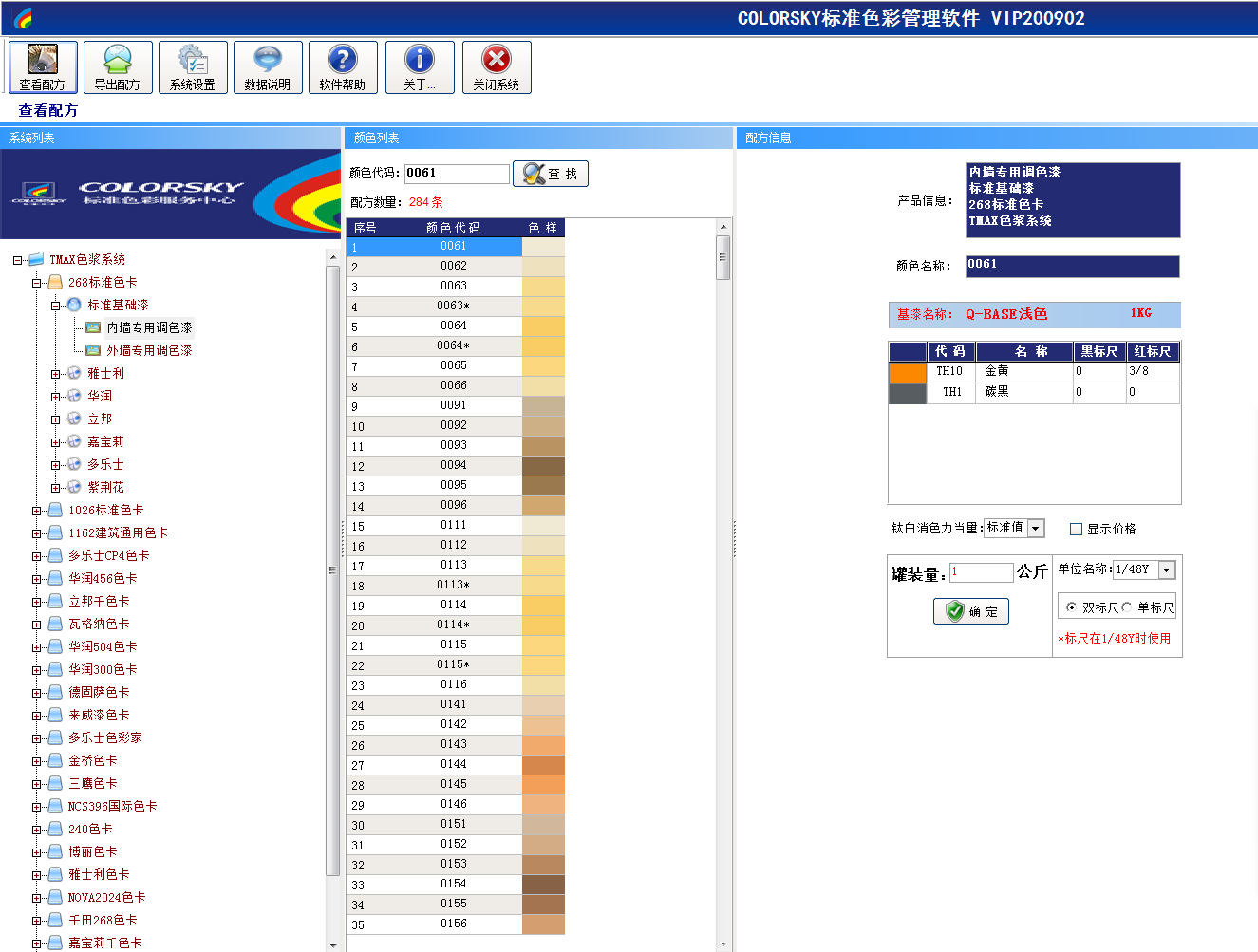Click the 多乐士CP4色卡 folder icon
1258x952 pixels.
[55, 555]
